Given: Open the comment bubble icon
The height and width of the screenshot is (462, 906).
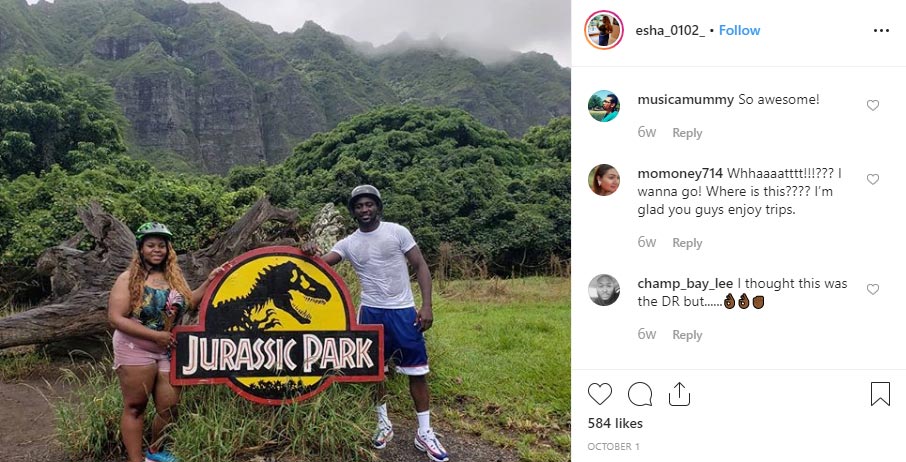Looking at the screenshot, I should 640,394.
